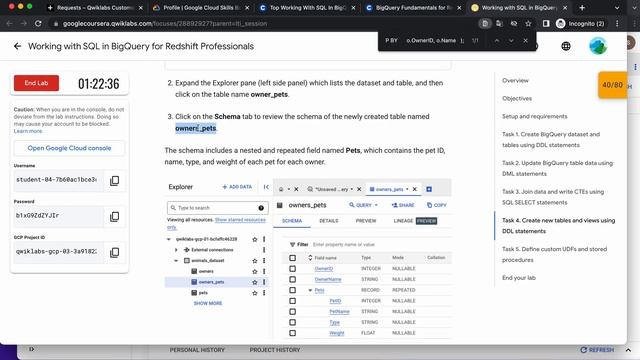Jump to Setup and requirements

click(535, 116)
